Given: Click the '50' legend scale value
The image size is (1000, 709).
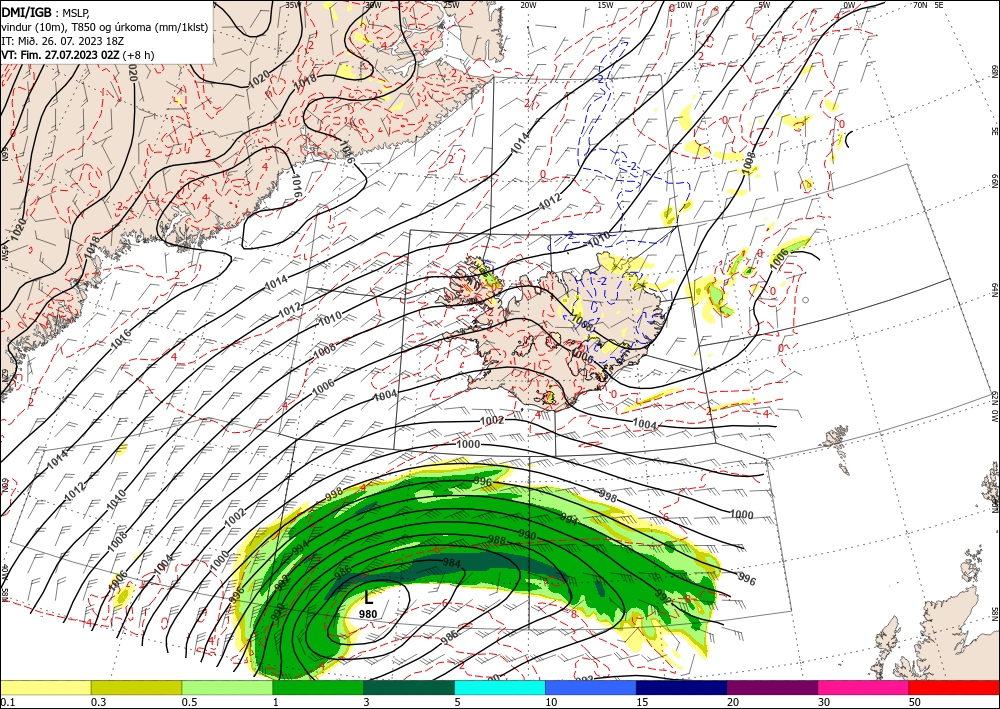Looking at the screenshot, I should pyautogui.click(x=915, y=702).
